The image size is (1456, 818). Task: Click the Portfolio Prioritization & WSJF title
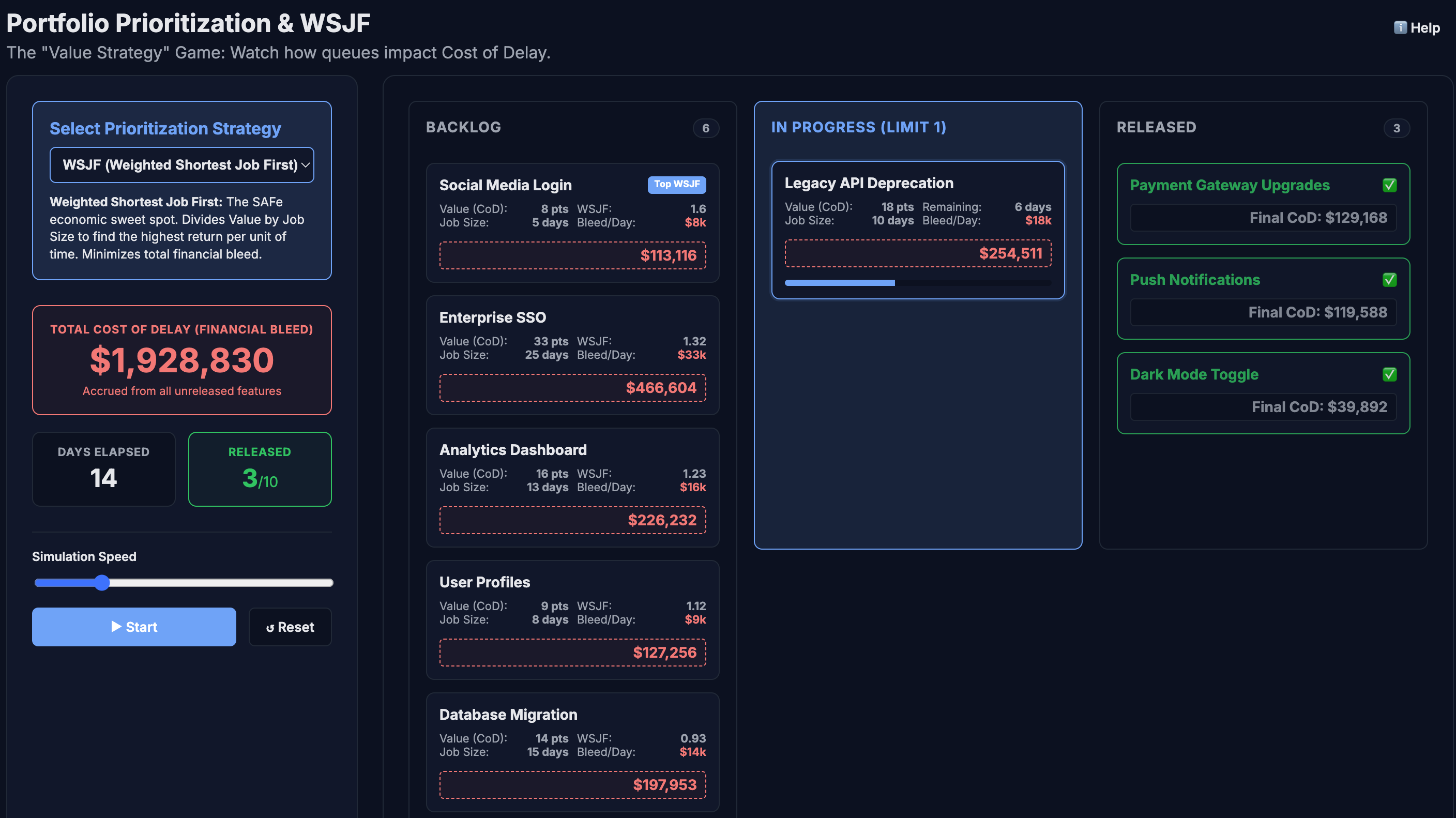coord(188,23)
